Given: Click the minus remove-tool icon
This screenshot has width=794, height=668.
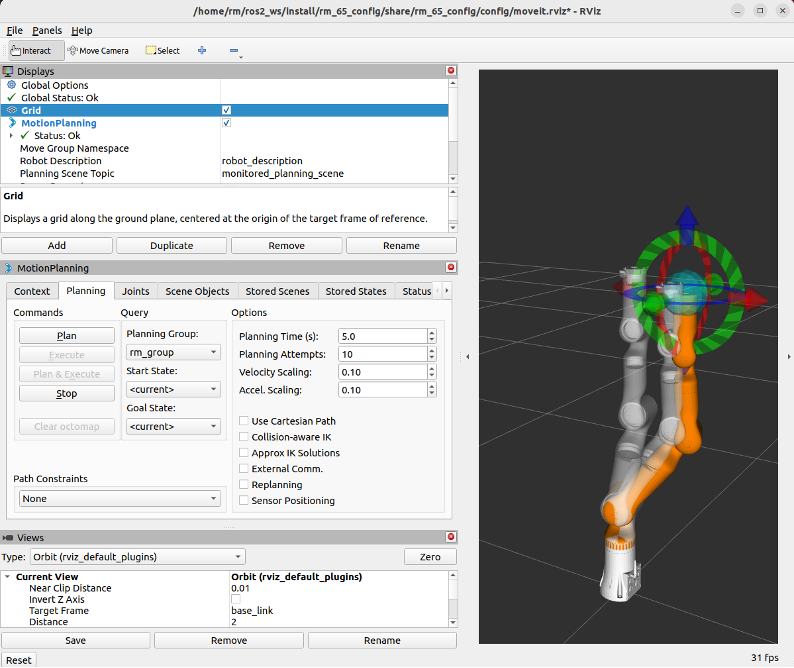Looking at the screenshot, I should point(234,50).
